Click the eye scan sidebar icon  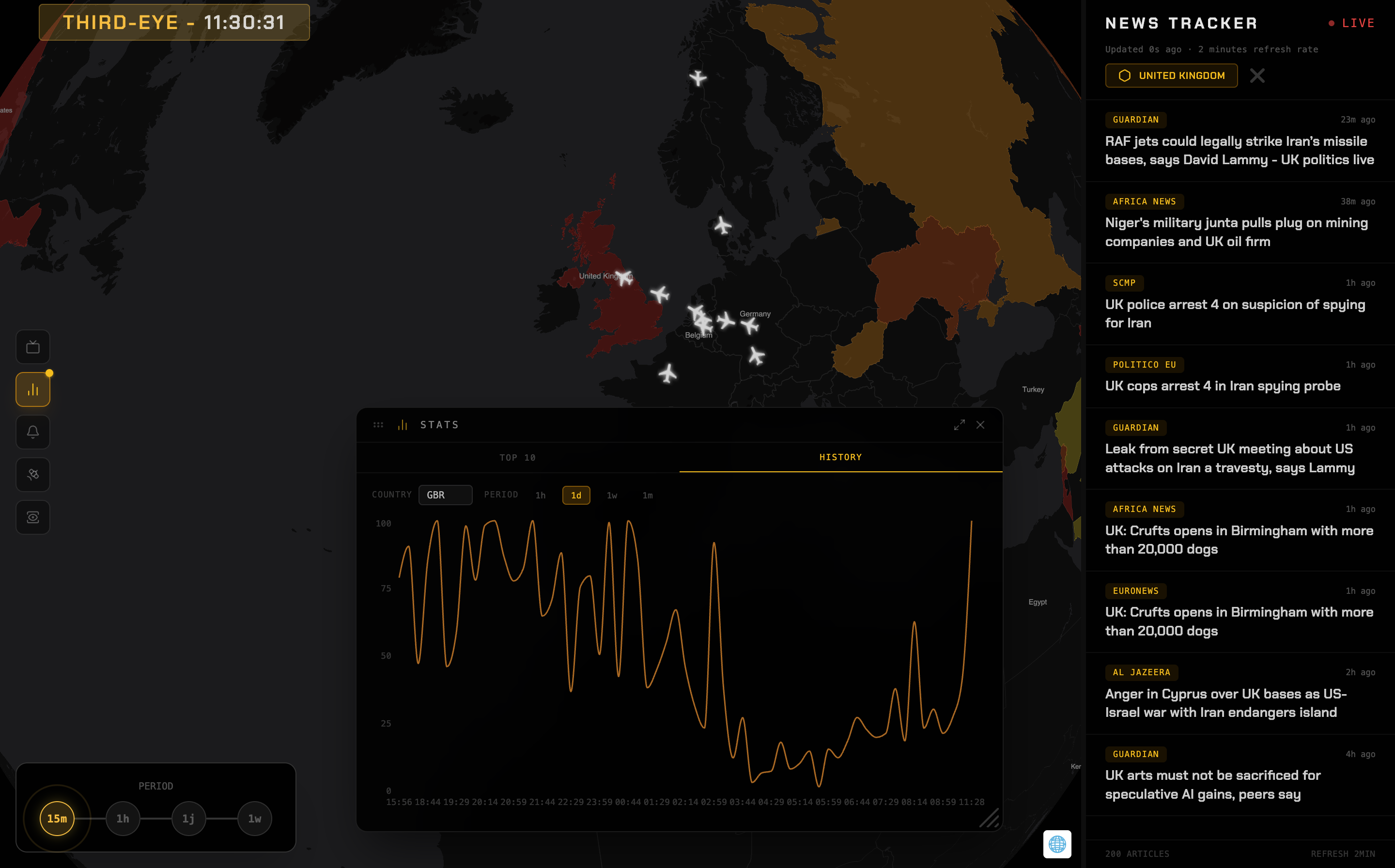pos(33,517)
